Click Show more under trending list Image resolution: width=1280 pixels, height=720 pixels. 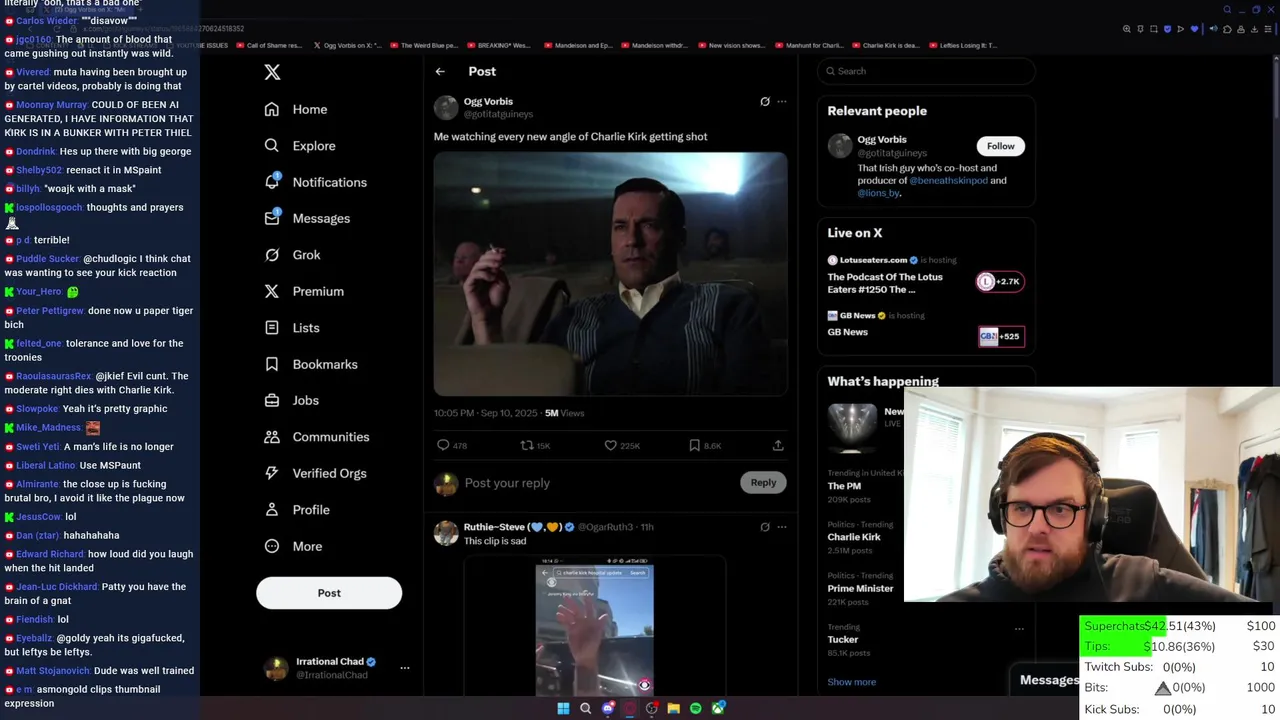point(852,682)
